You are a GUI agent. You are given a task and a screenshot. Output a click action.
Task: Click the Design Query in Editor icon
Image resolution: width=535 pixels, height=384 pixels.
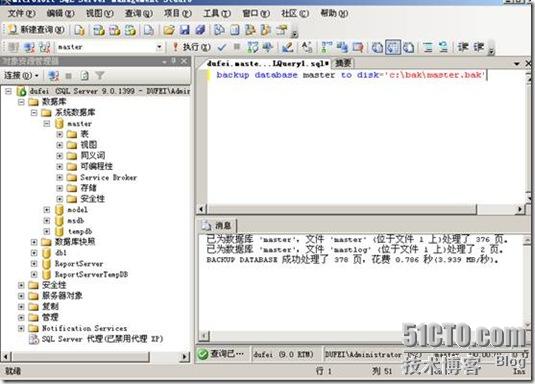point(287,47)
